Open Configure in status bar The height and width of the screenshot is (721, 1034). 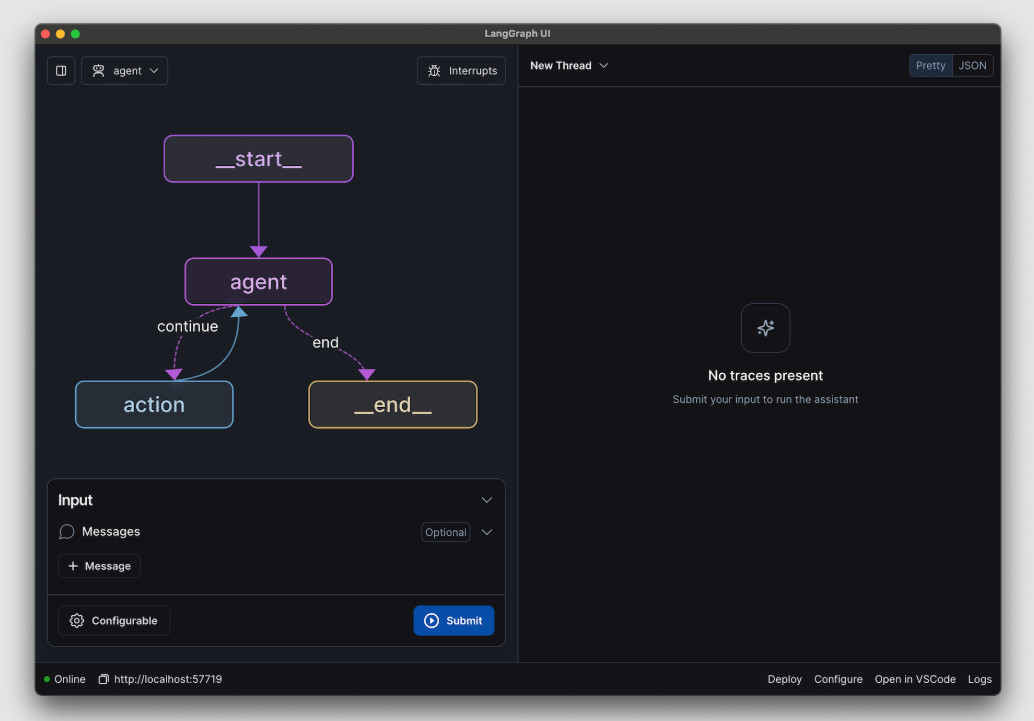[838, 679]
